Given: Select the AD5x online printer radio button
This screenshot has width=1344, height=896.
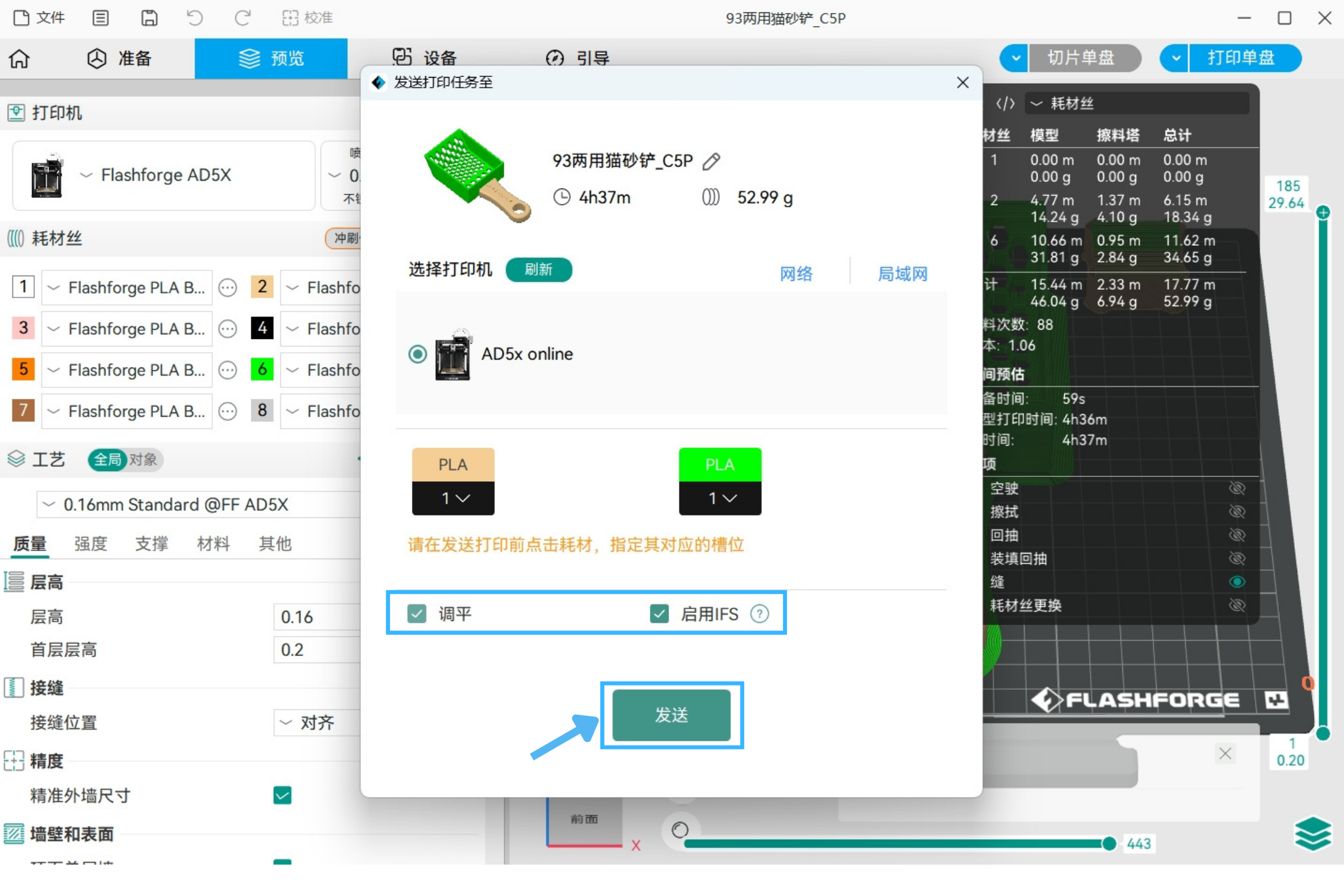Looking at the screenshot, I should coord(418,354).
